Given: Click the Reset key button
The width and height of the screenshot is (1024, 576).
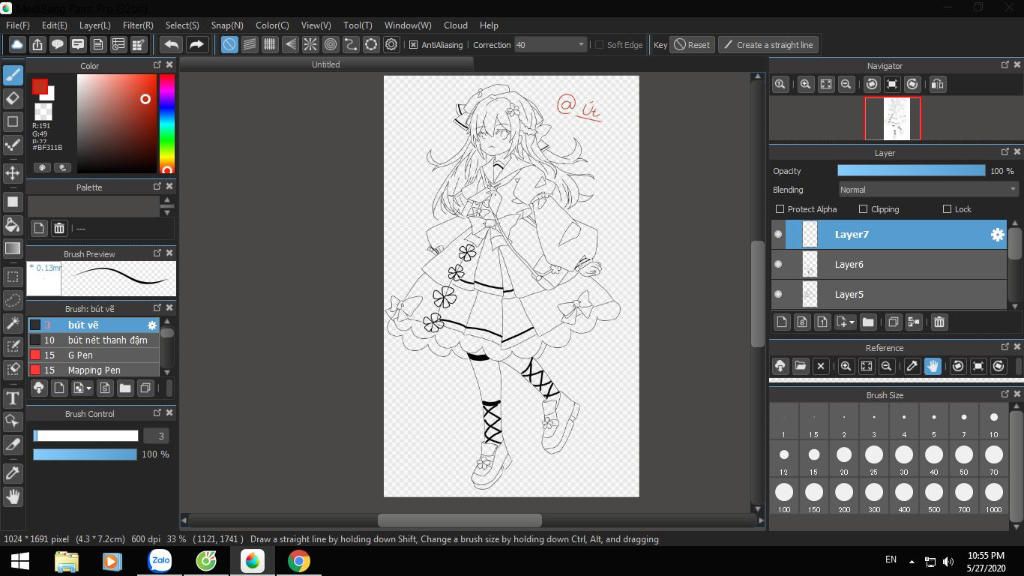Looking at the screenshot, I should tap(692, 44).
